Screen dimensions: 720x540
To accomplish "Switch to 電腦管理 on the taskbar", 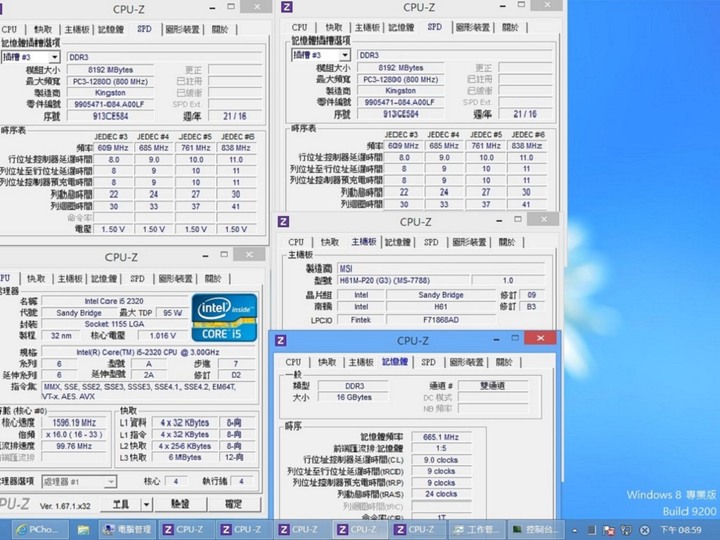I will 128,529.
